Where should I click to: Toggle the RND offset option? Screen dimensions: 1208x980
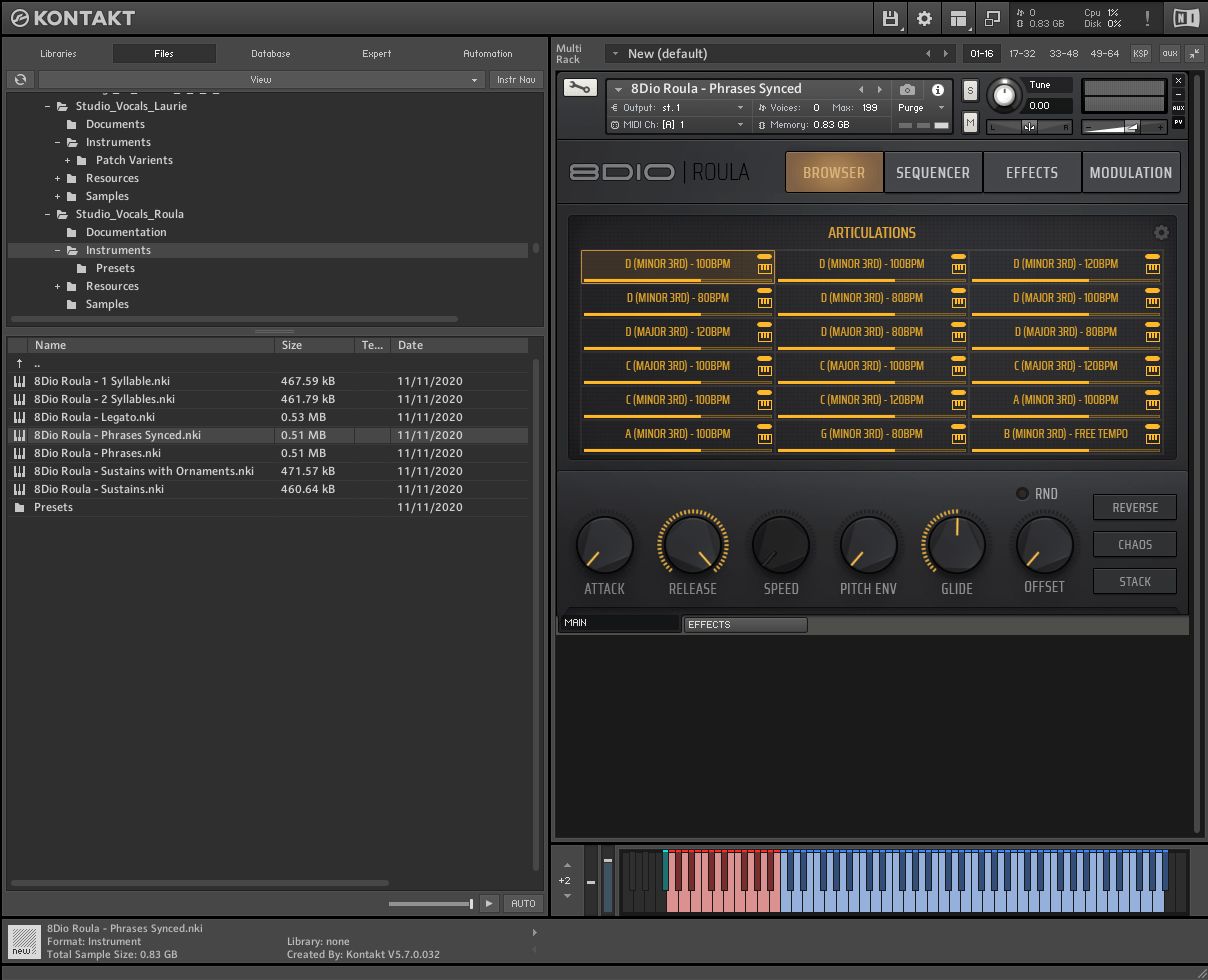tap(1021, 493)
